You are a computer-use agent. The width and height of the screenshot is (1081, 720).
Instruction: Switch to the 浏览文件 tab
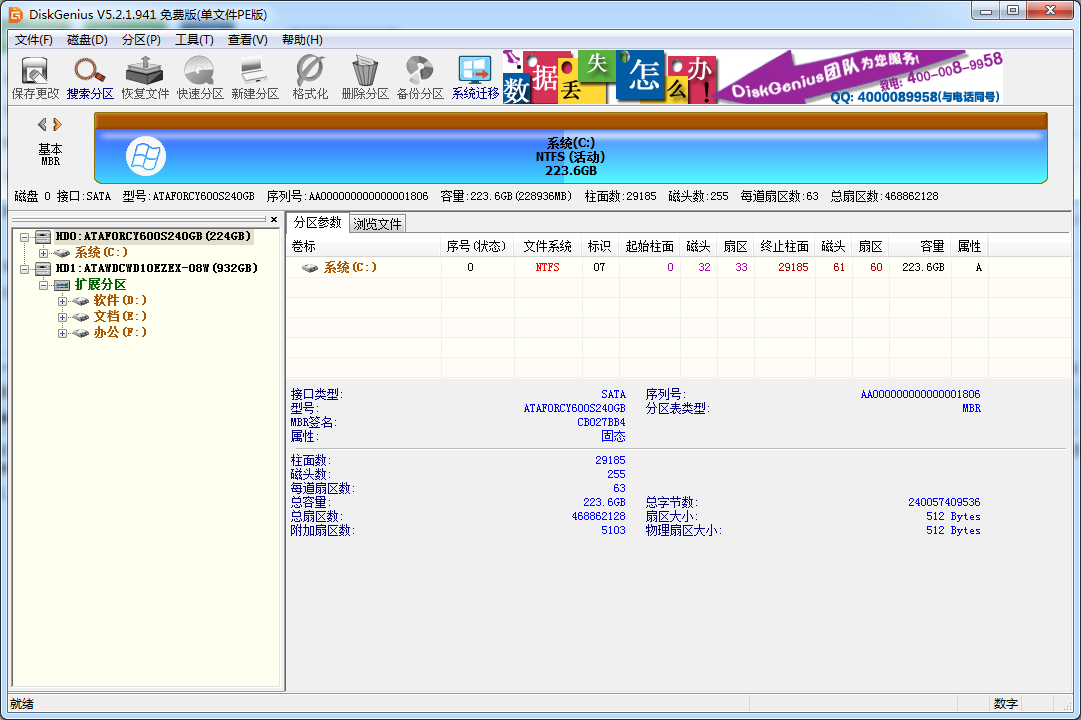click(376, 223)
